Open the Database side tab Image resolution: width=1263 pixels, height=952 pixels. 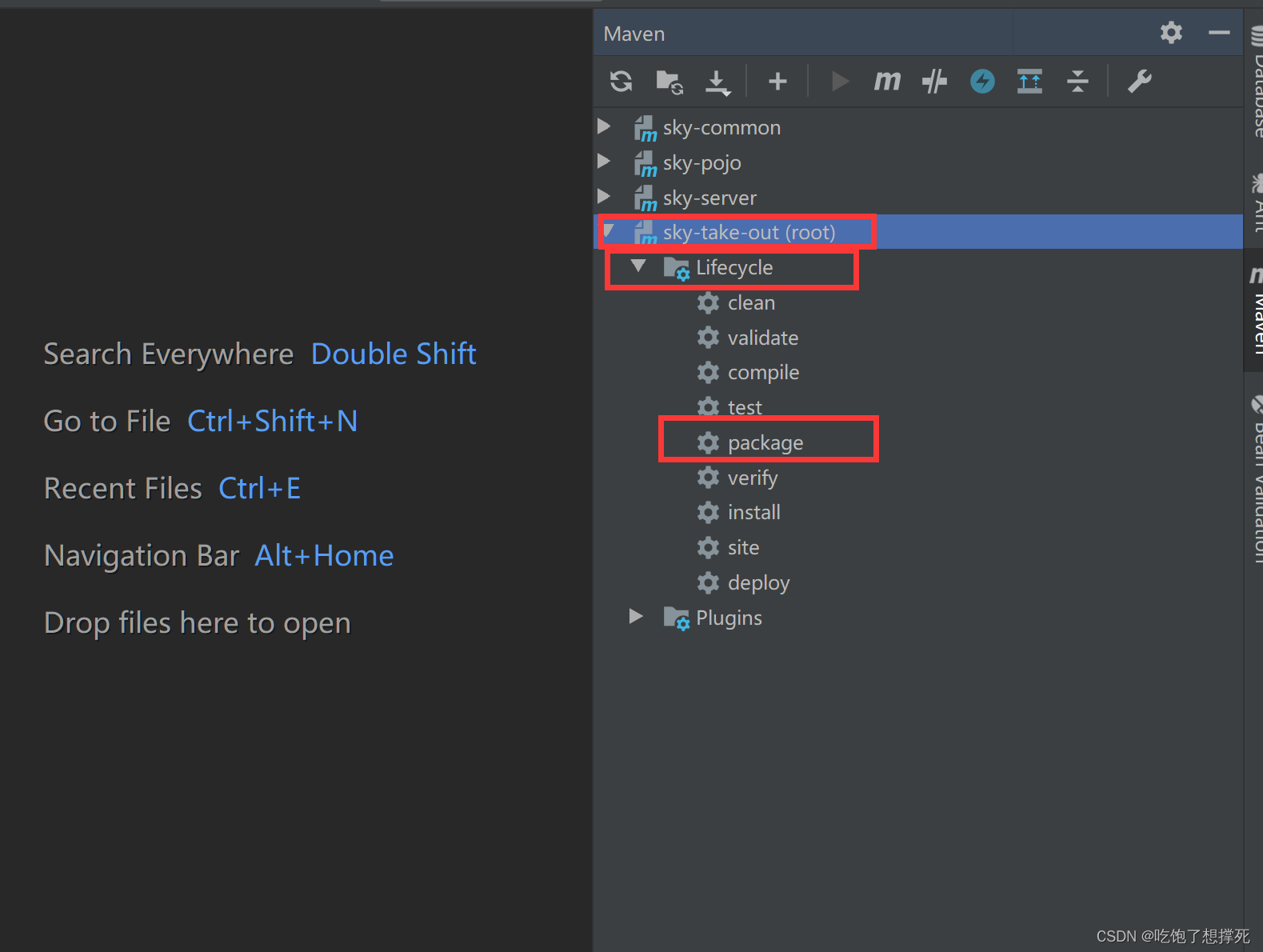1257,84
